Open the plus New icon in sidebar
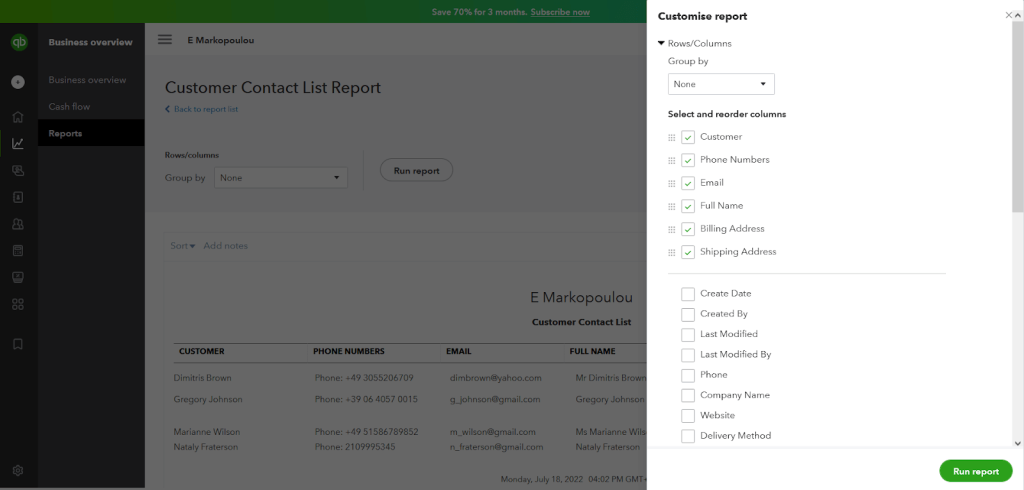1024x490 pixels. tap(18, 82)
